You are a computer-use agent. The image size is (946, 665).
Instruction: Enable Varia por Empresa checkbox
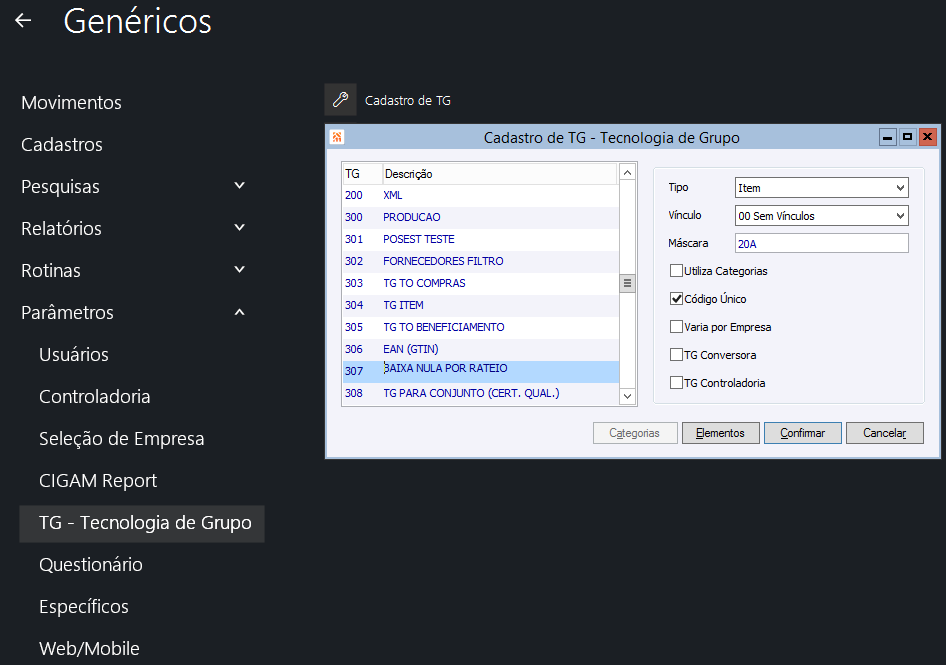(676, 326)
